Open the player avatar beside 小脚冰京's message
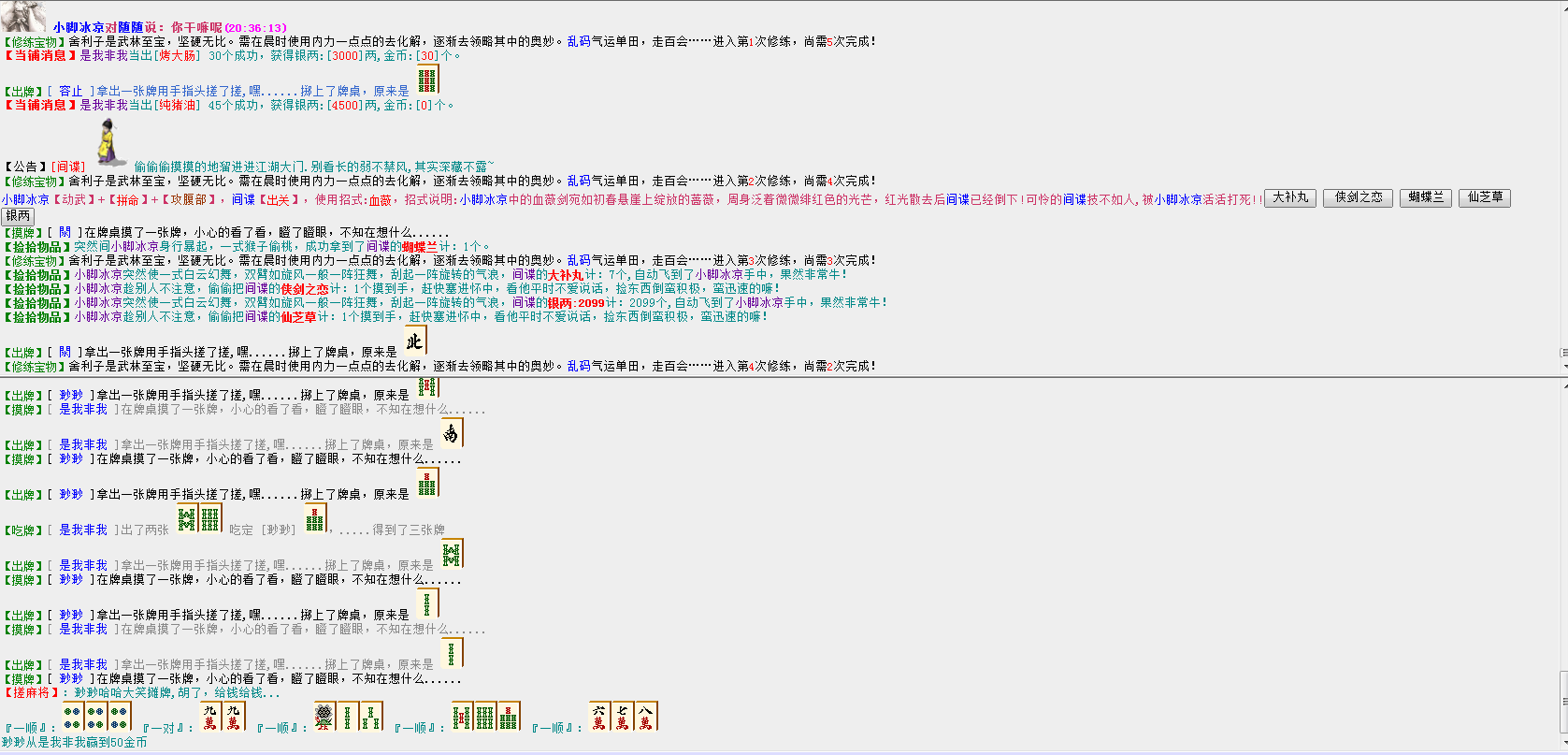 [23, 16]
